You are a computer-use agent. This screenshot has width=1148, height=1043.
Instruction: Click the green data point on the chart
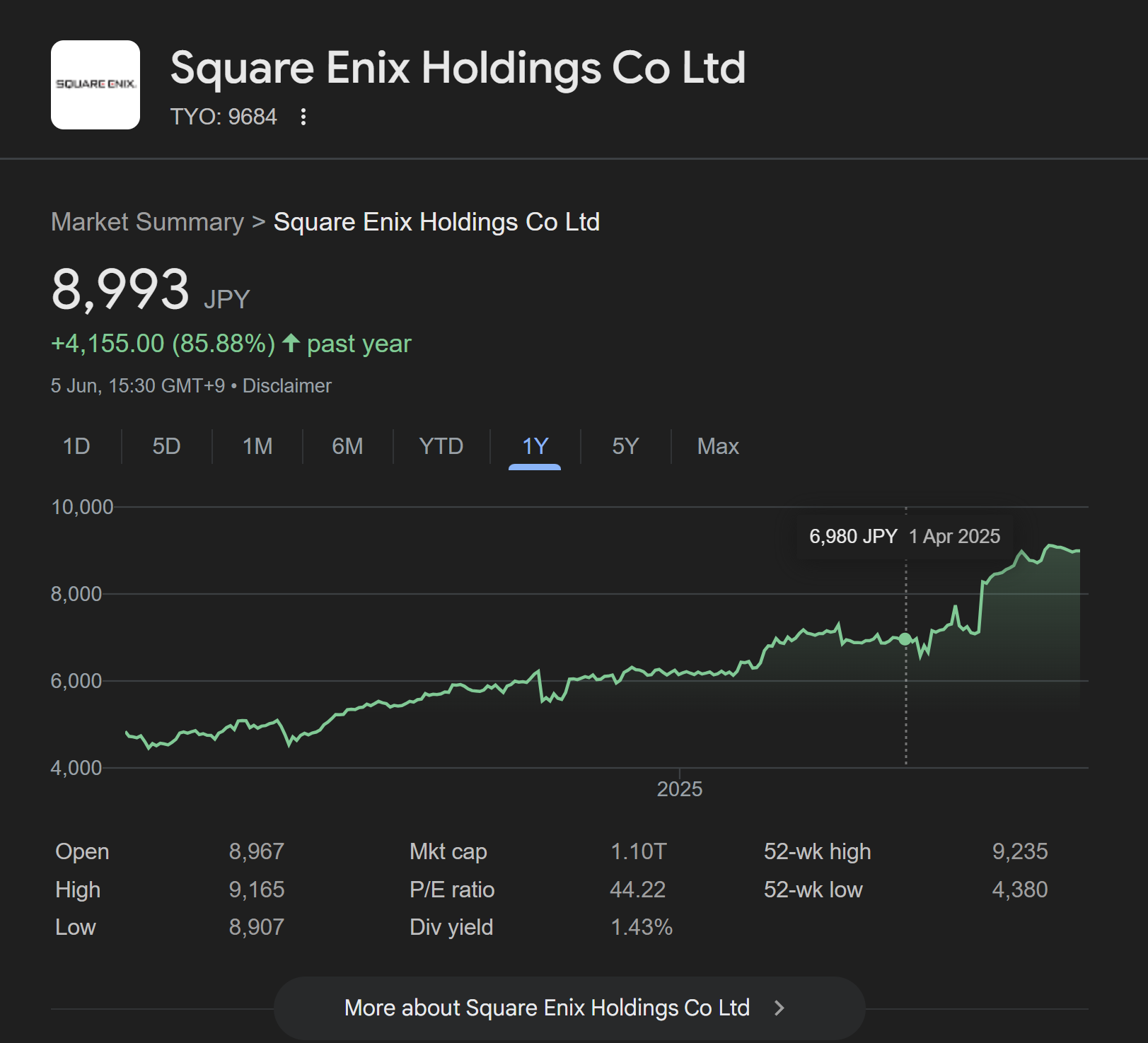tap(905, 639)
